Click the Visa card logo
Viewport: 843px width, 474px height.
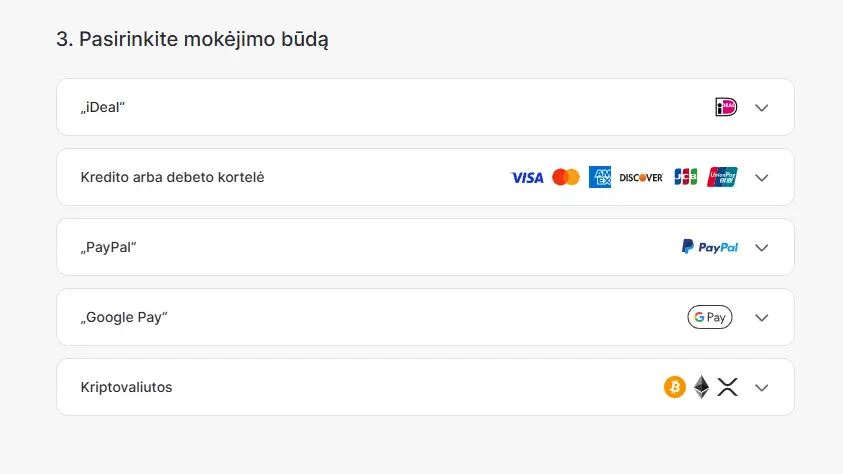coord(527,177)
